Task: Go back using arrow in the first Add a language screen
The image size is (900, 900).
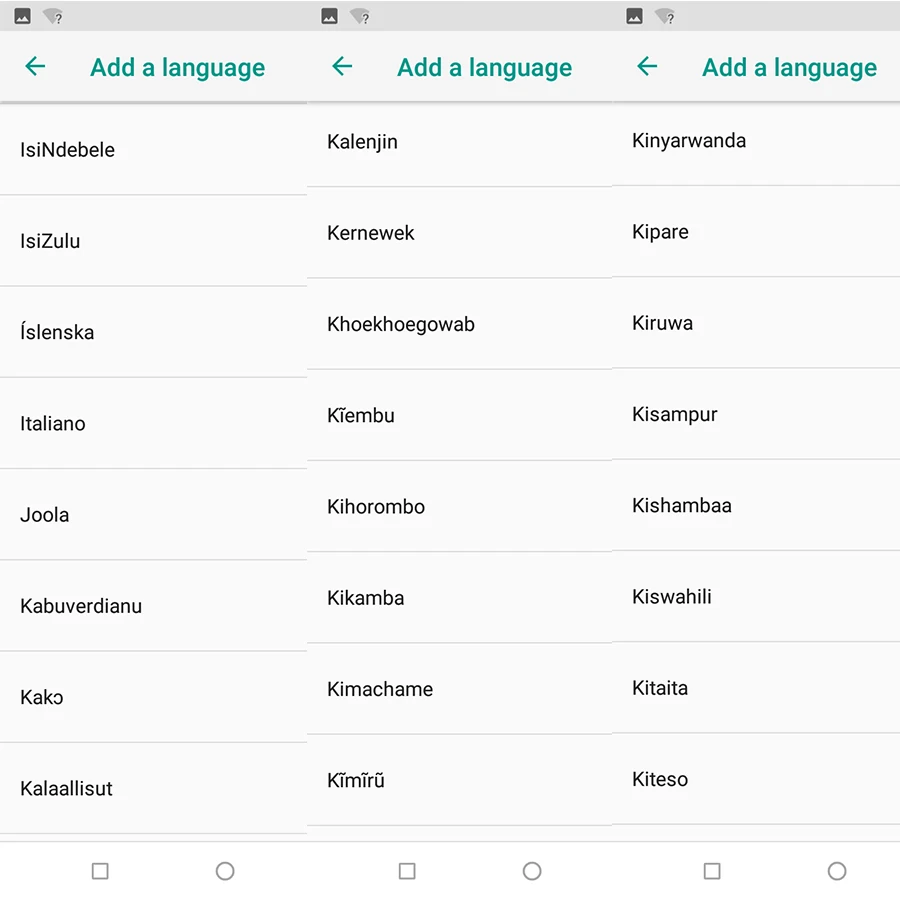Action: (x=35, y=67)
